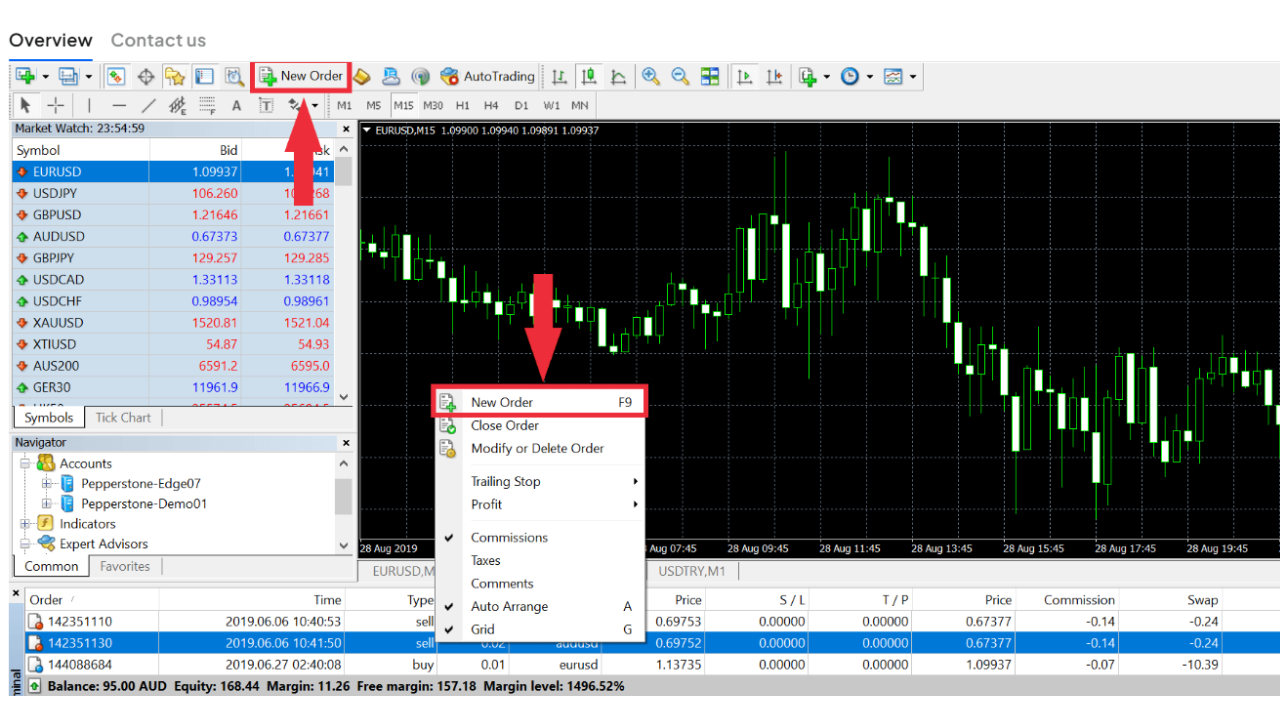Select the draw trendline tool
Viewport: 1280px width, 720px height.
click(x=148, y=105)
